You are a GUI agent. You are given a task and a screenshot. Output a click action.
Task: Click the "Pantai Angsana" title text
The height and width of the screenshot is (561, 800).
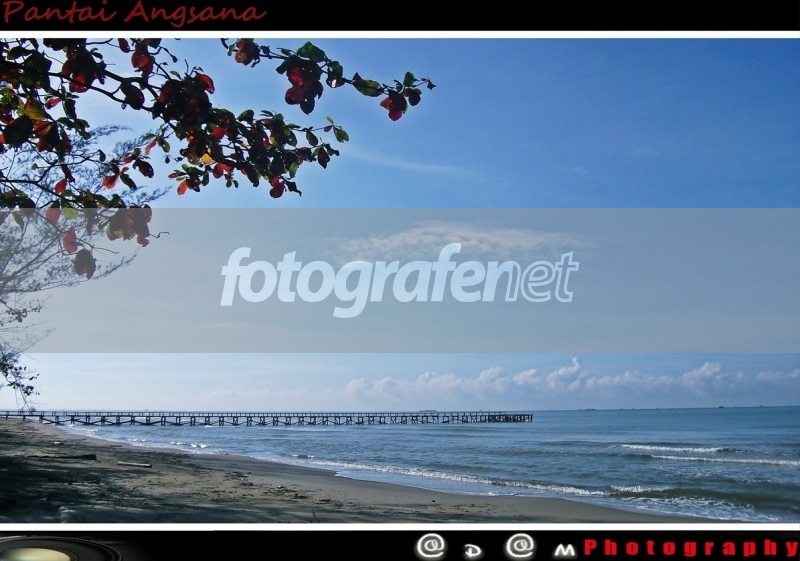pyautogui.click(x=135, y=12)
